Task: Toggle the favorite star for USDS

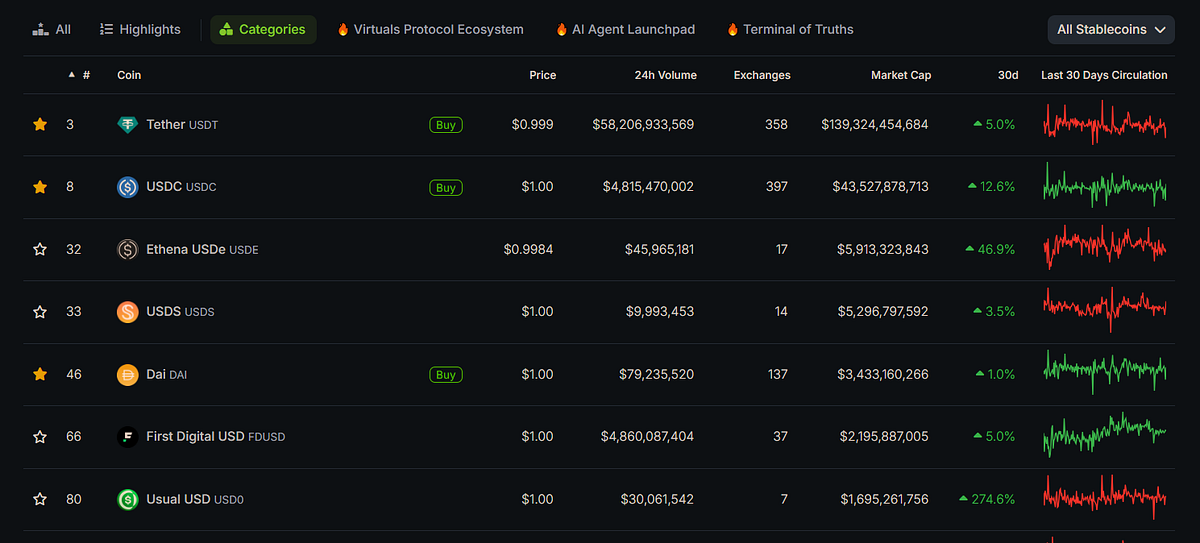Action: click(x=40, y=312)
